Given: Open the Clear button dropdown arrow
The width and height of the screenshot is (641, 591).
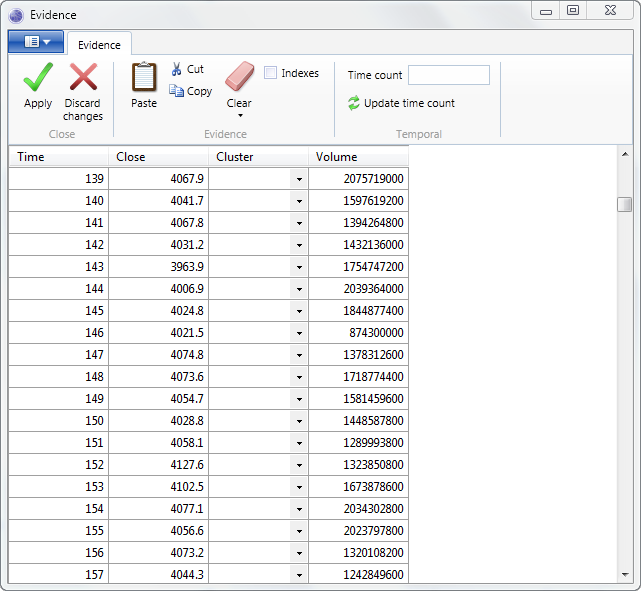Looking at the screenshot, I should [x=239, y=116].
